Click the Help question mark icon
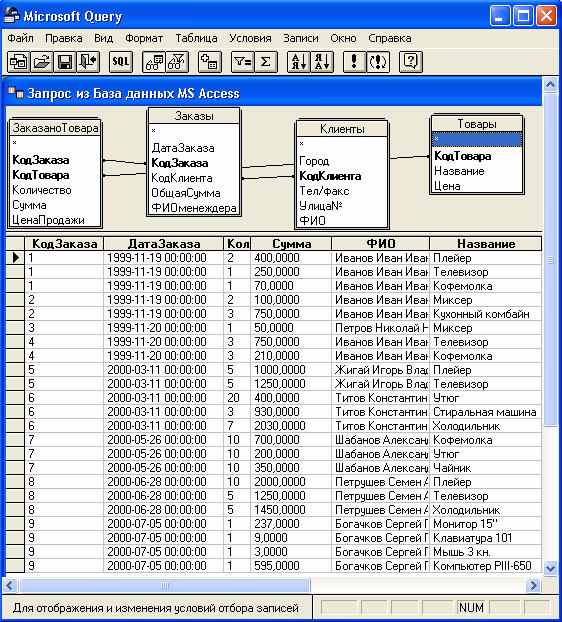Viewport: 562px width, 622px height. point(410,62)
